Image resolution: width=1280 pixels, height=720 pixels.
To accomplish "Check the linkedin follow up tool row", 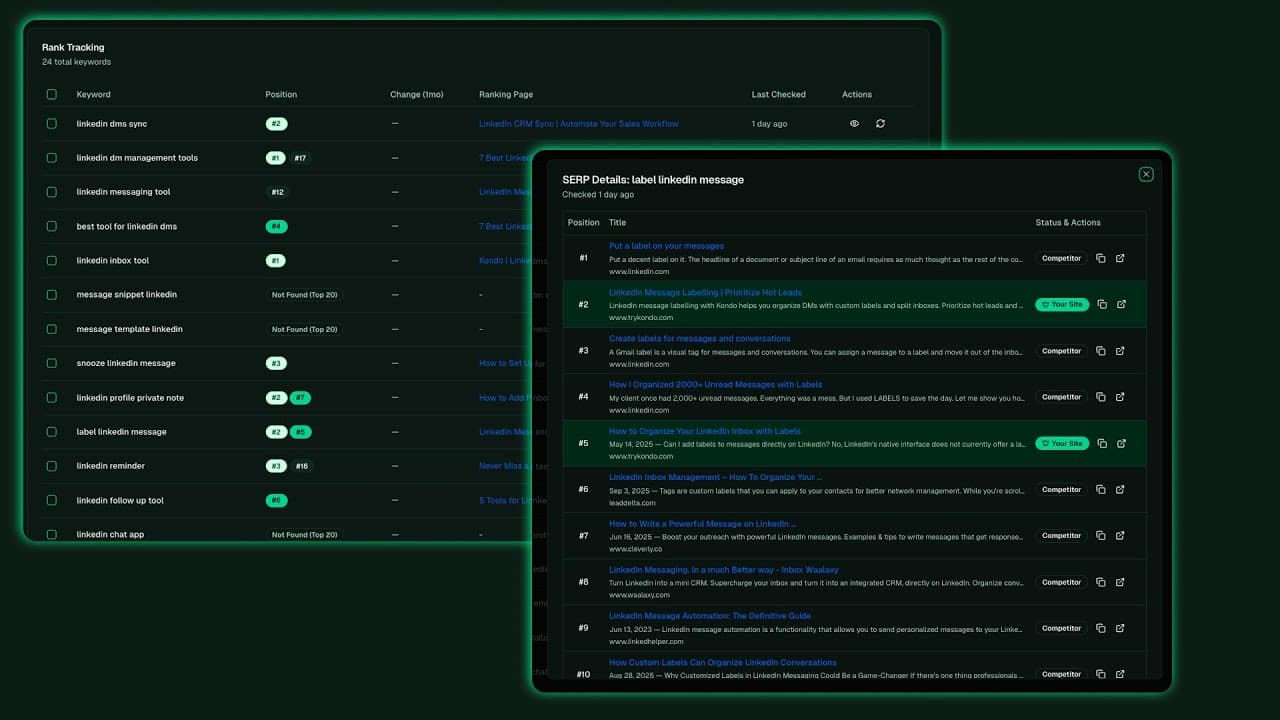I will [x=52, y=500].
